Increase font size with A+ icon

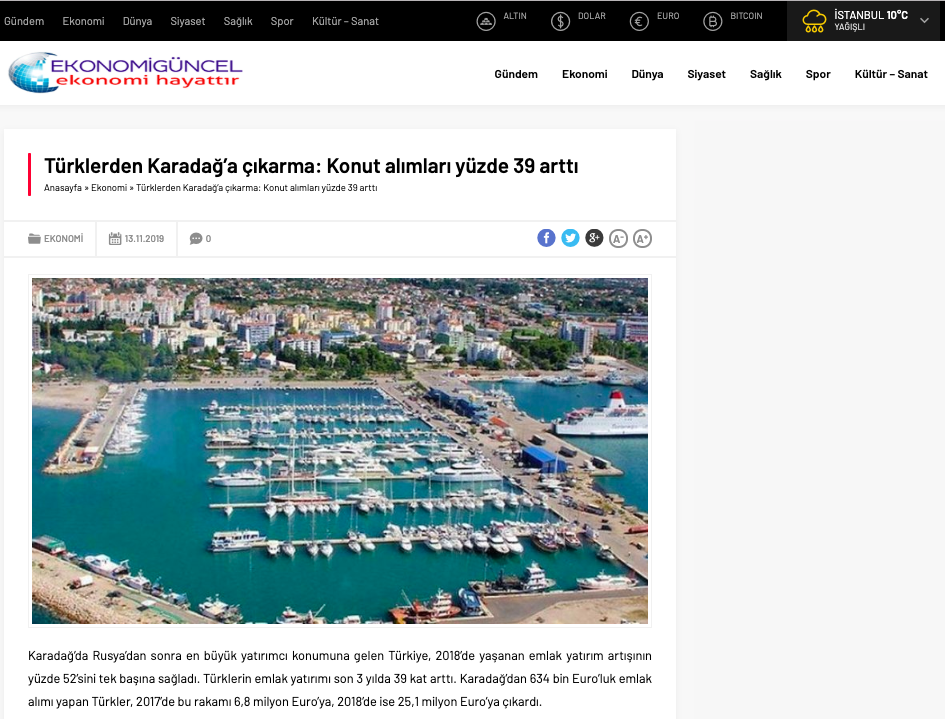(642, 239)
